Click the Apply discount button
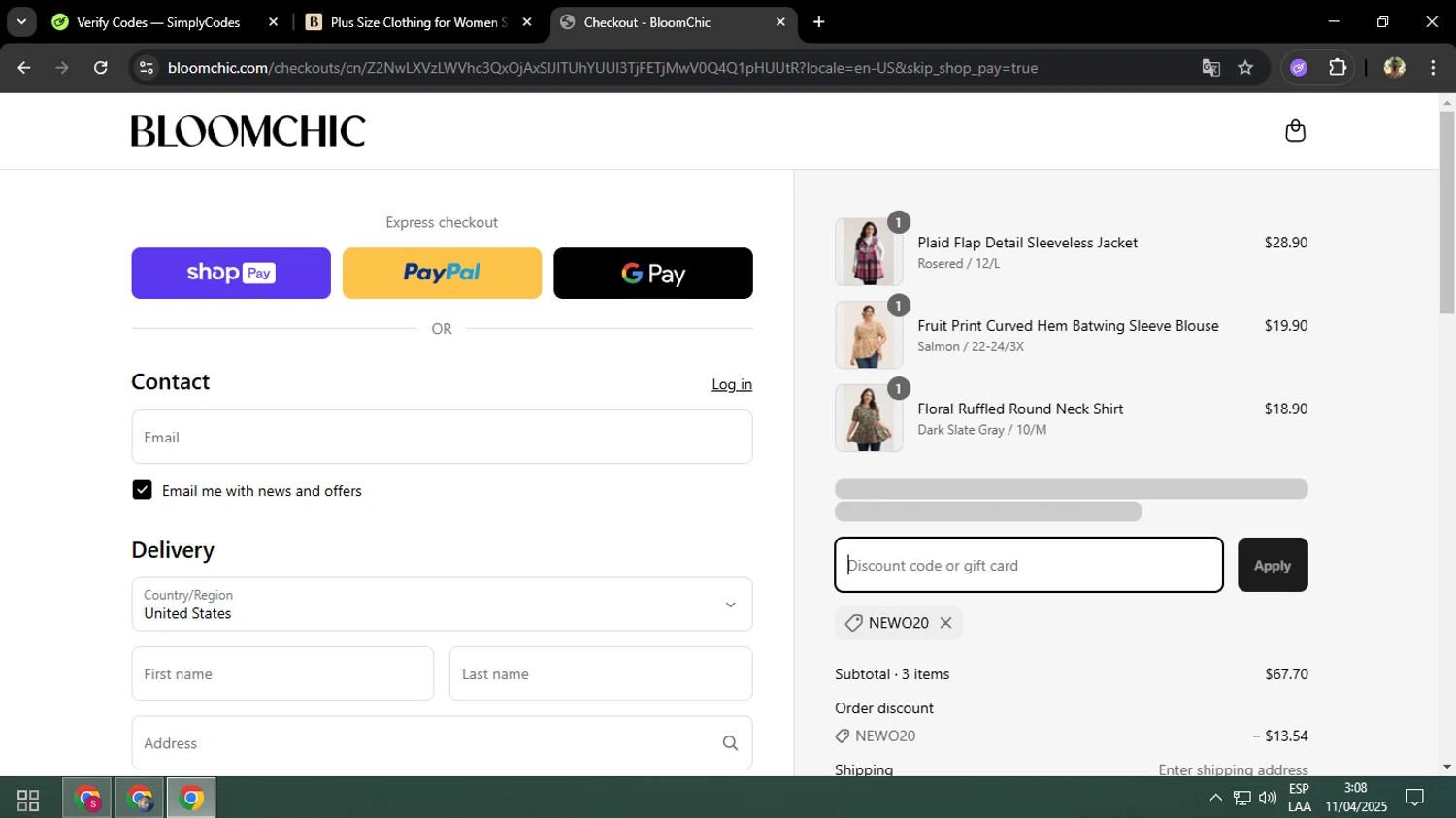Screen dimensions: 1456x818 click(x=1273, y=565)
